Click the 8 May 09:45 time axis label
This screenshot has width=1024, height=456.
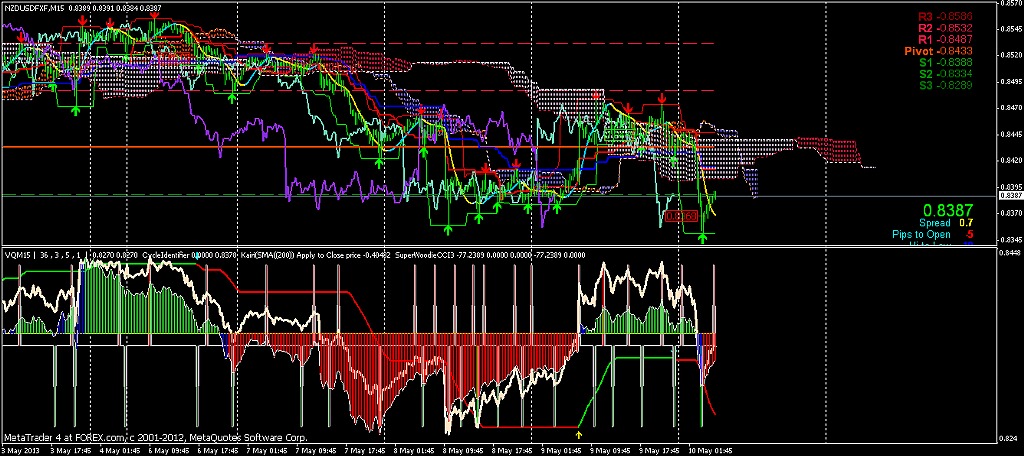click(464, 451)
